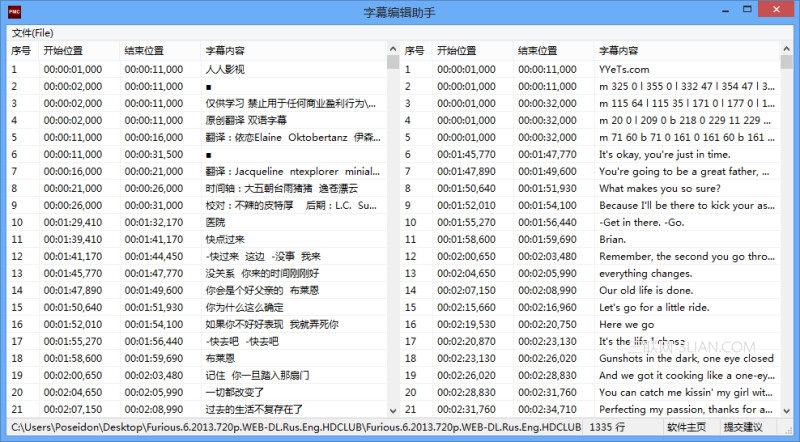
Task: Sort left table by 开始位置 header
Action: pyautogui.click(x=79, y=51)
